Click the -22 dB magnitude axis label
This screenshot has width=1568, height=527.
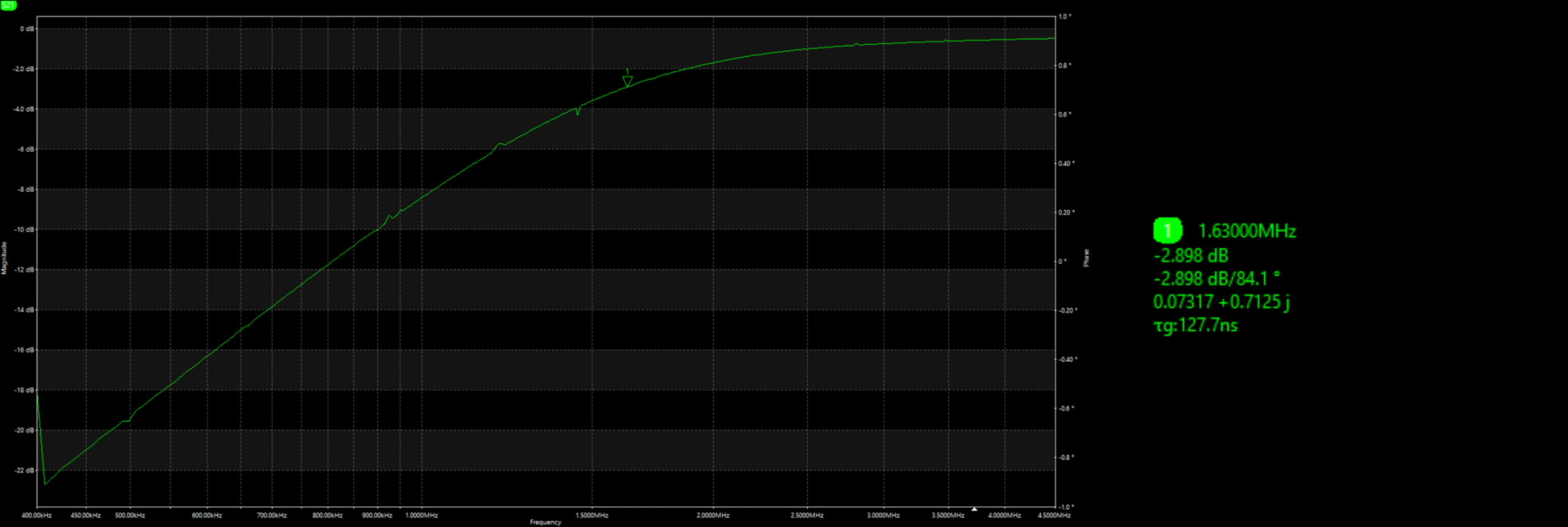24,470
